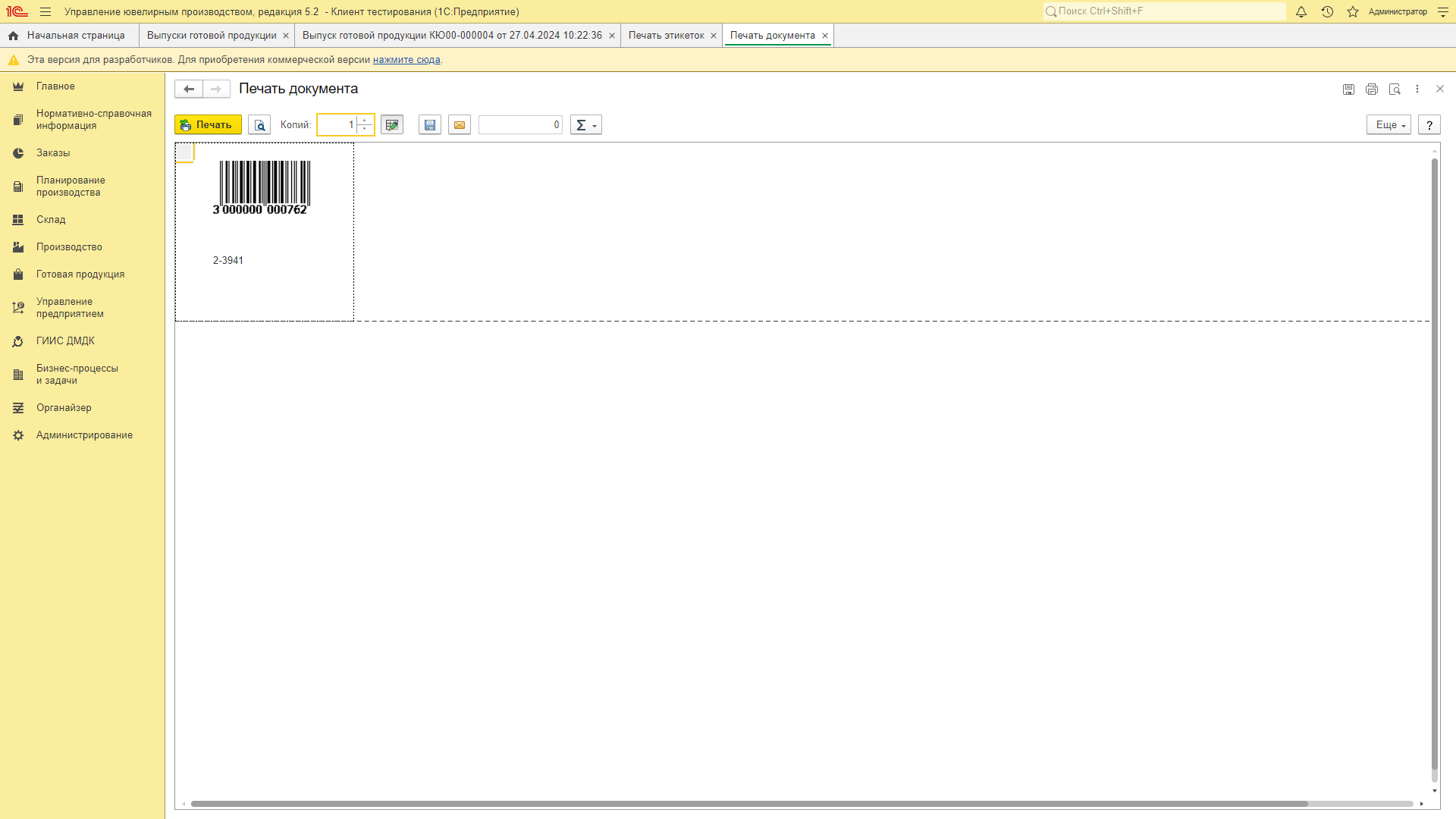Open the Еще more menu
1456x819 pixels.
point(1389,125)
